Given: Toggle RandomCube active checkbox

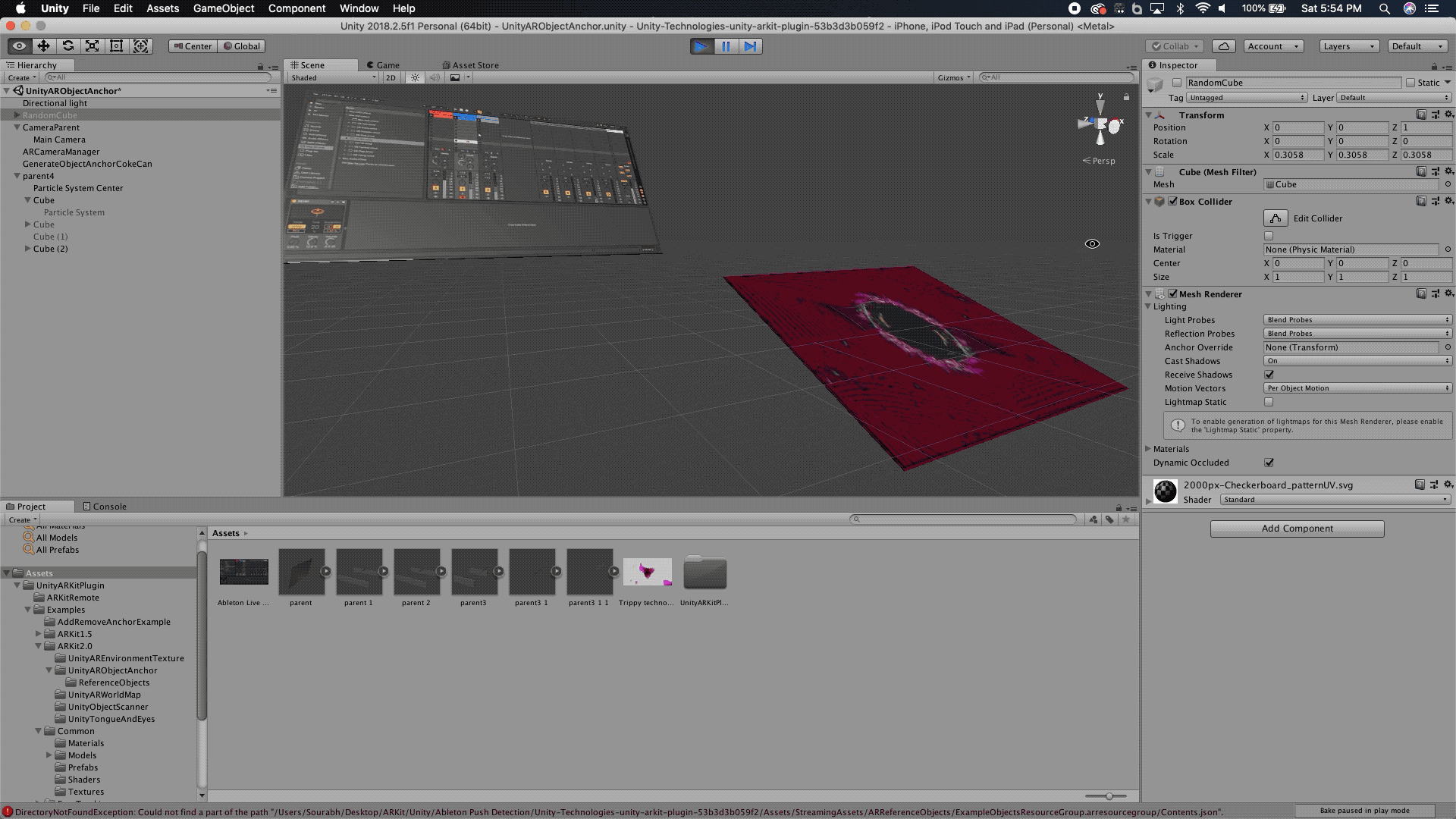Looking at the screenshot, I should [x=1177, y=83].
